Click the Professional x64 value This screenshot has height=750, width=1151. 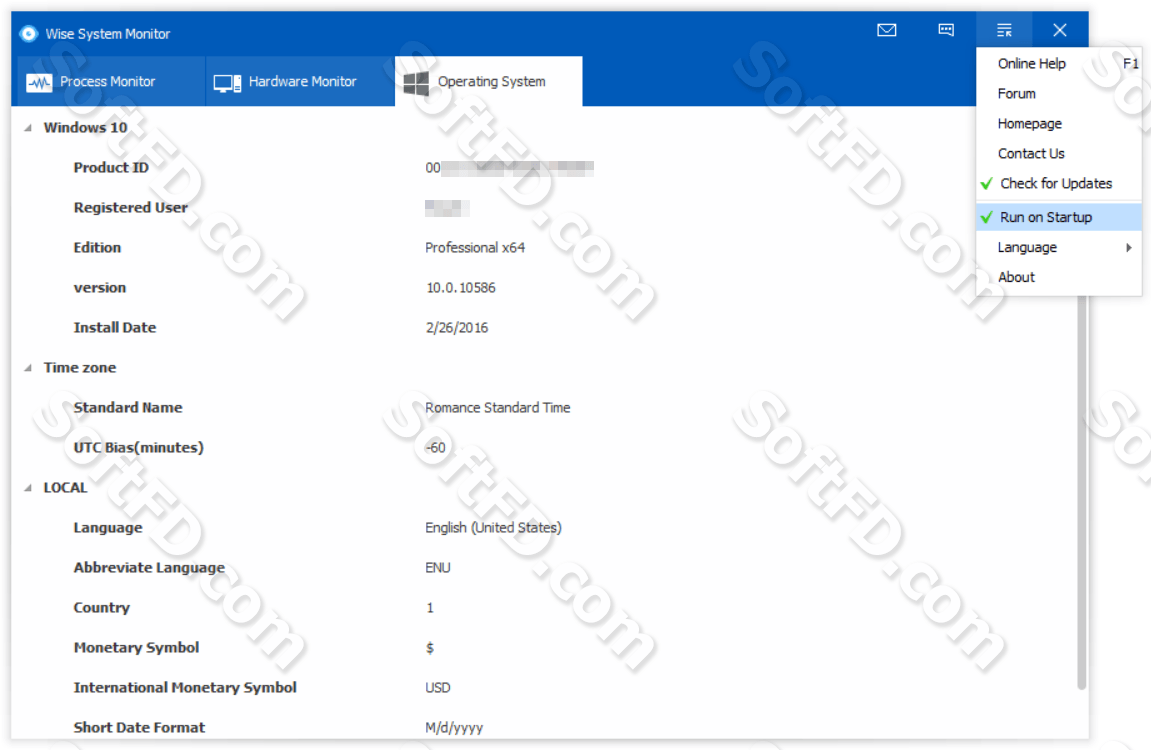(475, 247)
